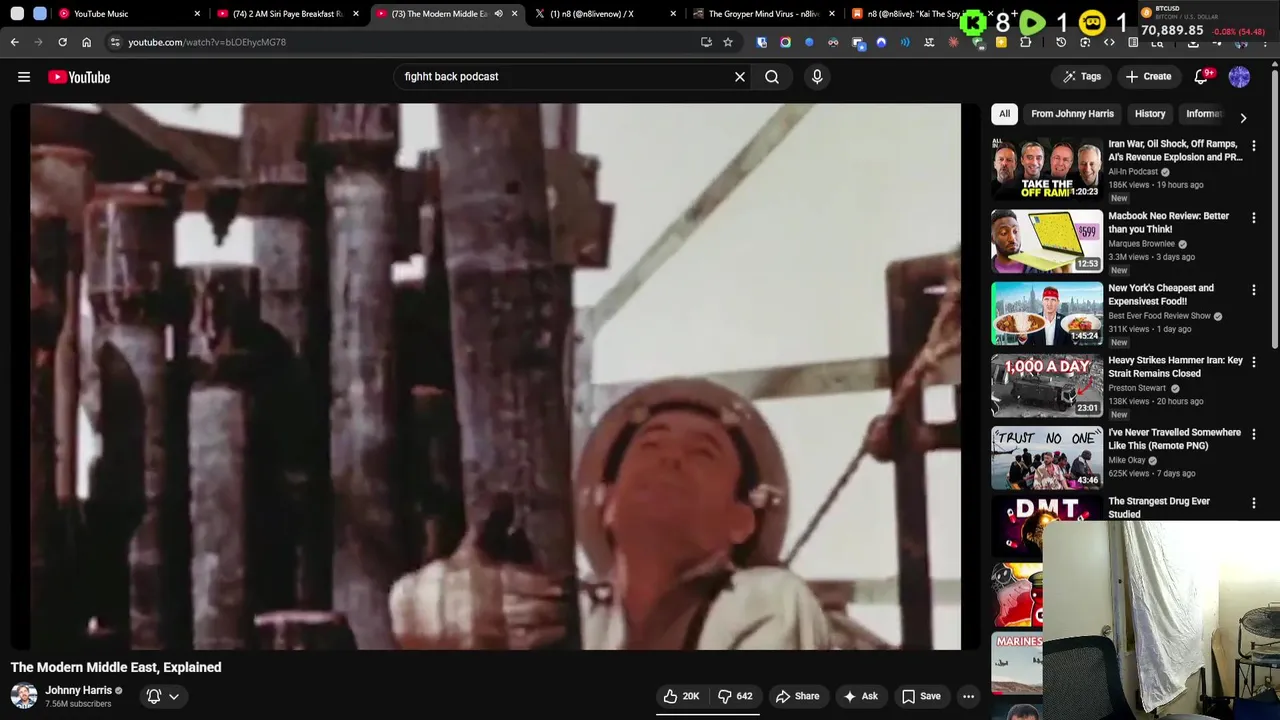Screen dimensions: 1280x720
Task: Open the 7.56M subscribers text
Action: (78, 704)
